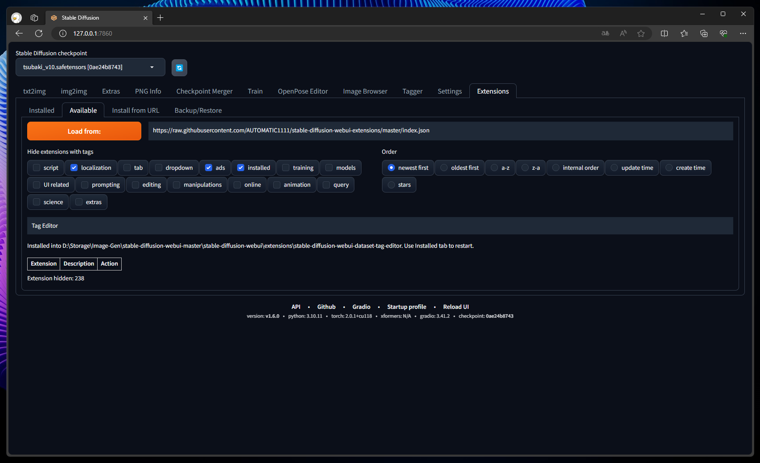Open the API footer link
This screenshot has height=463, width=760.
coord(296,307)
